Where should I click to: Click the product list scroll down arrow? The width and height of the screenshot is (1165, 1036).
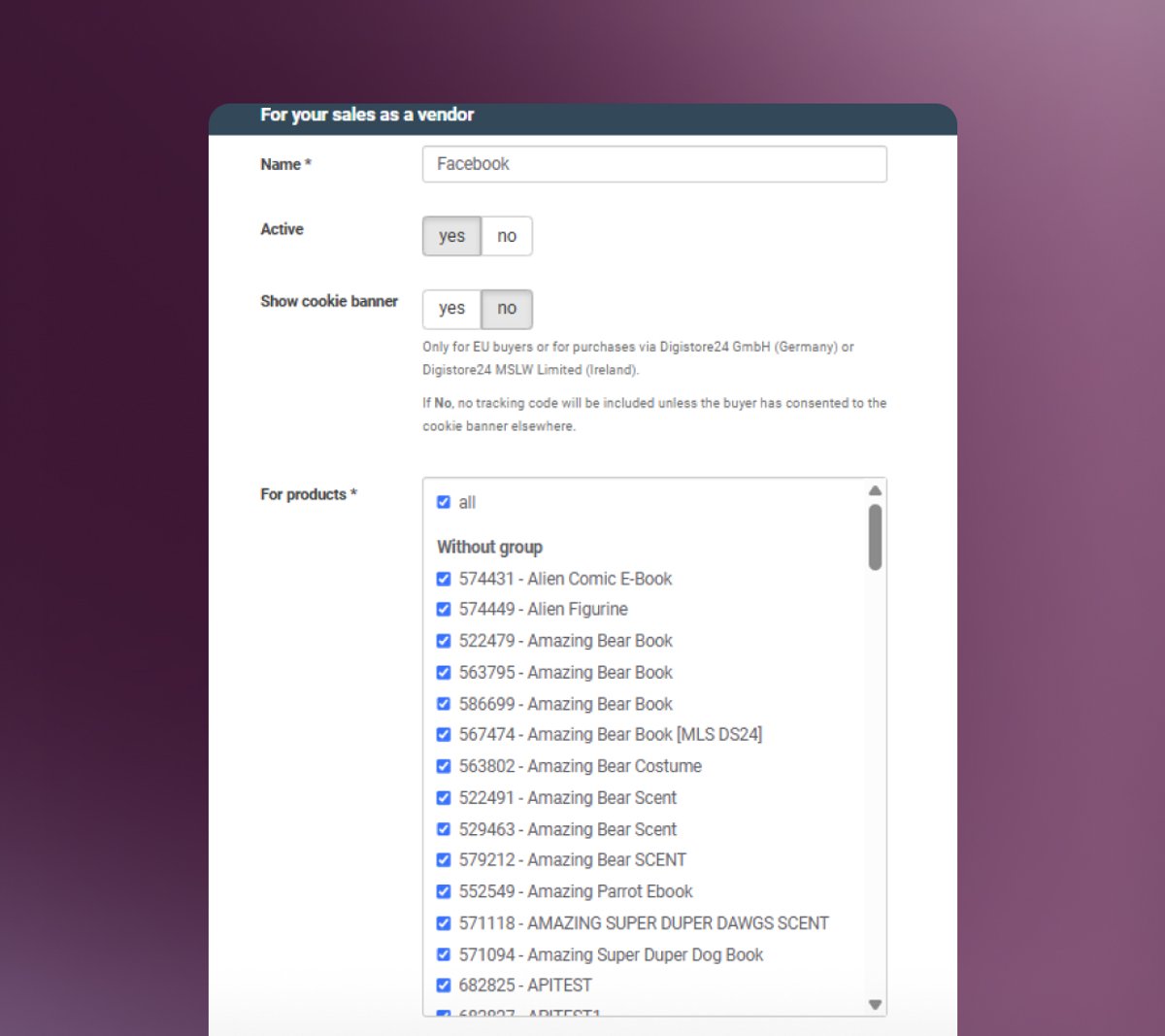[x=875, y=1005]
